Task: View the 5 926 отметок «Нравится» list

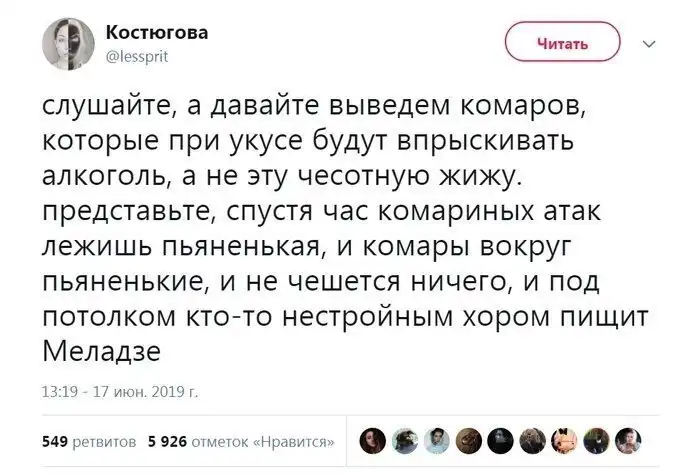Action: [240, 441]
